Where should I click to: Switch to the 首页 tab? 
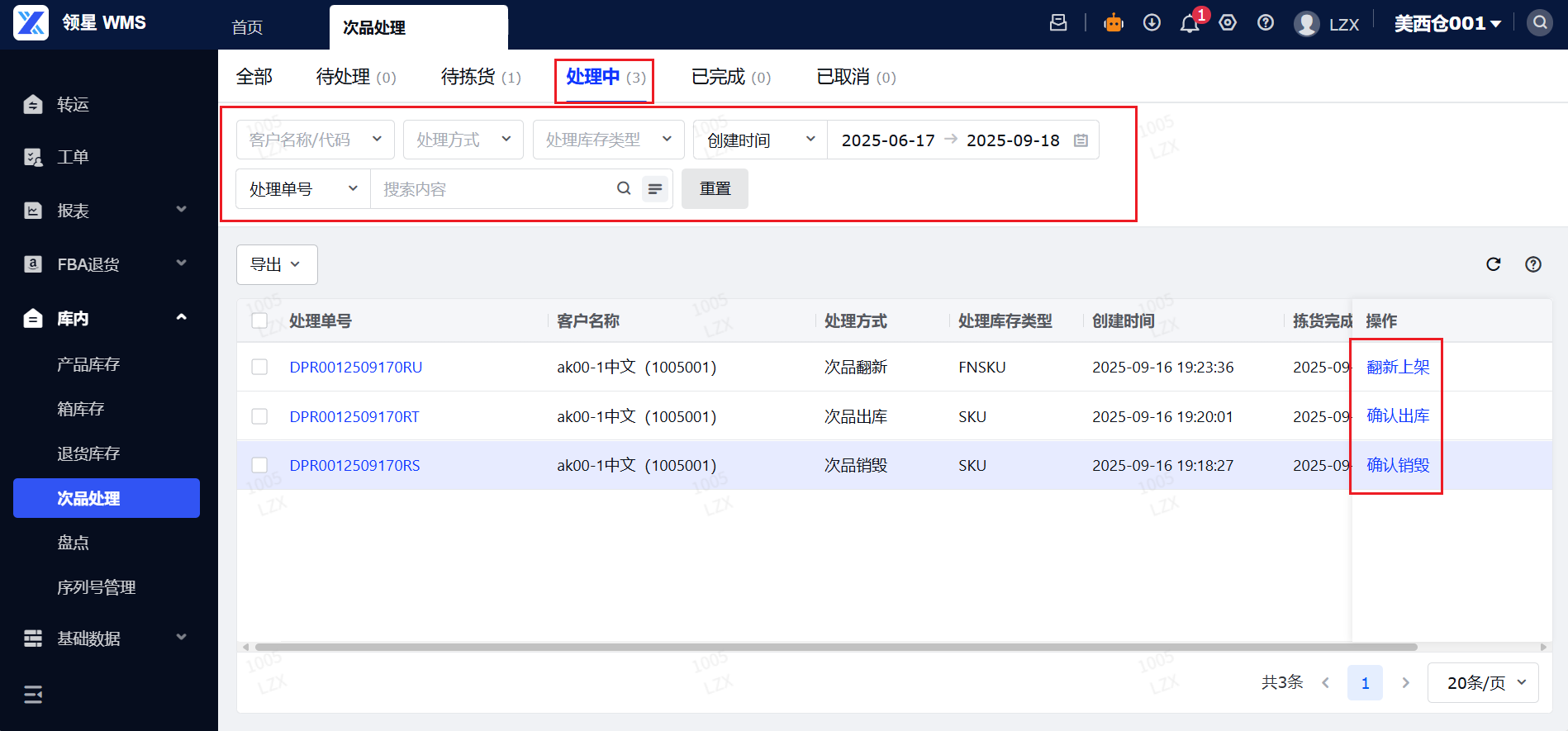tap(247, 27)
